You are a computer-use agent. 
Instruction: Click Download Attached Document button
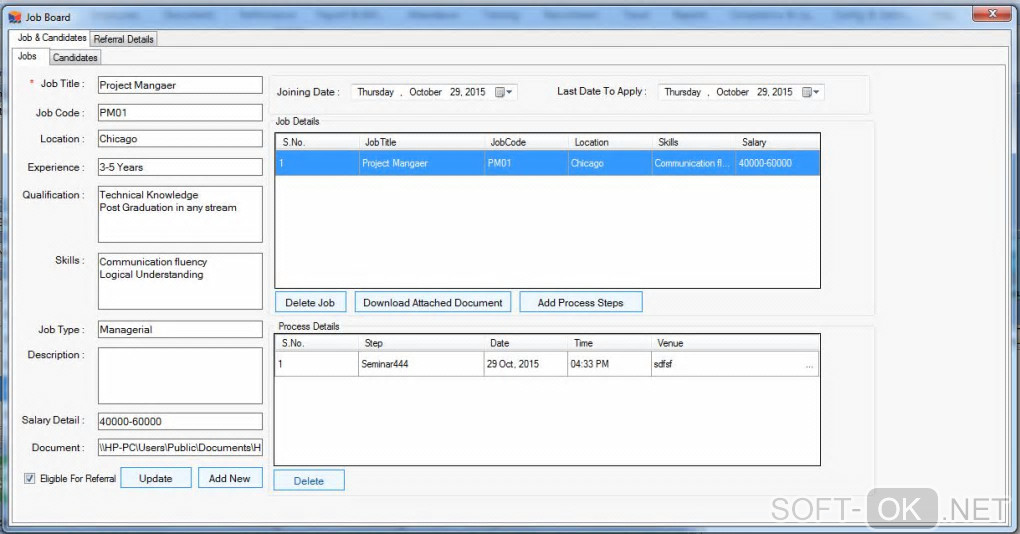[433, 302]
